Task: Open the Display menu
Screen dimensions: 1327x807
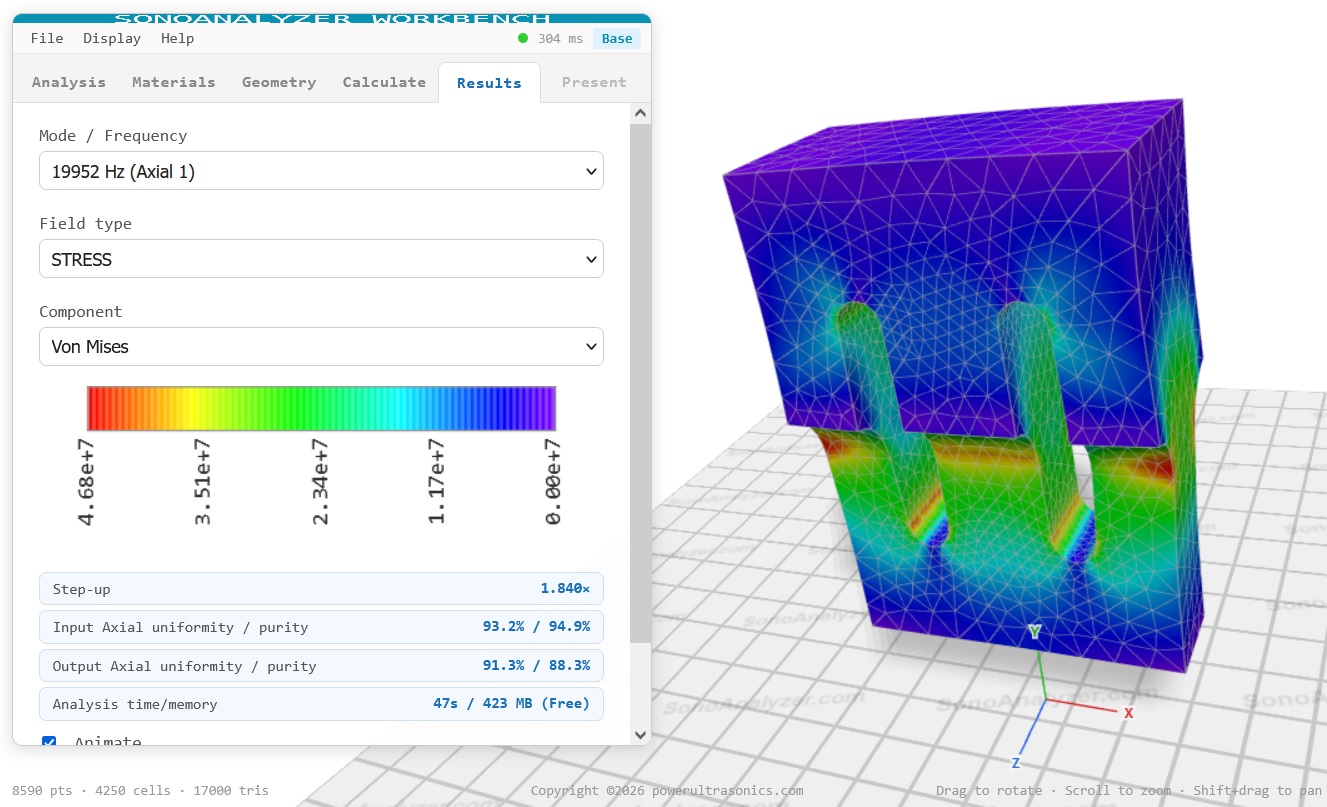Action: [112, 38]
